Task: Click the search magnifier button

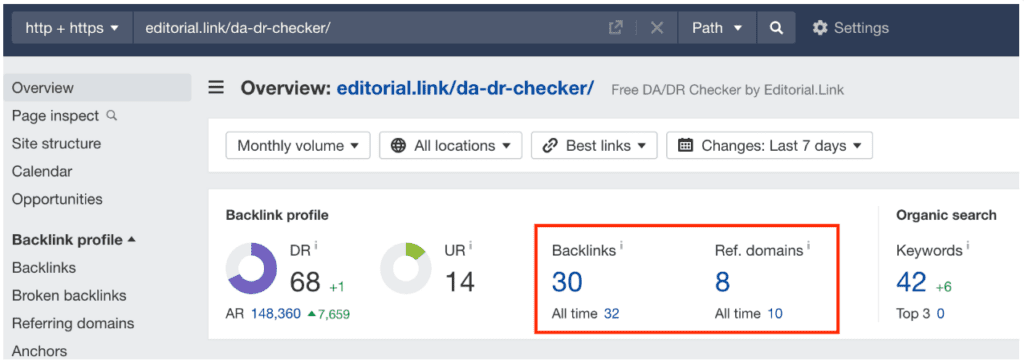Action: pos(776,28)
